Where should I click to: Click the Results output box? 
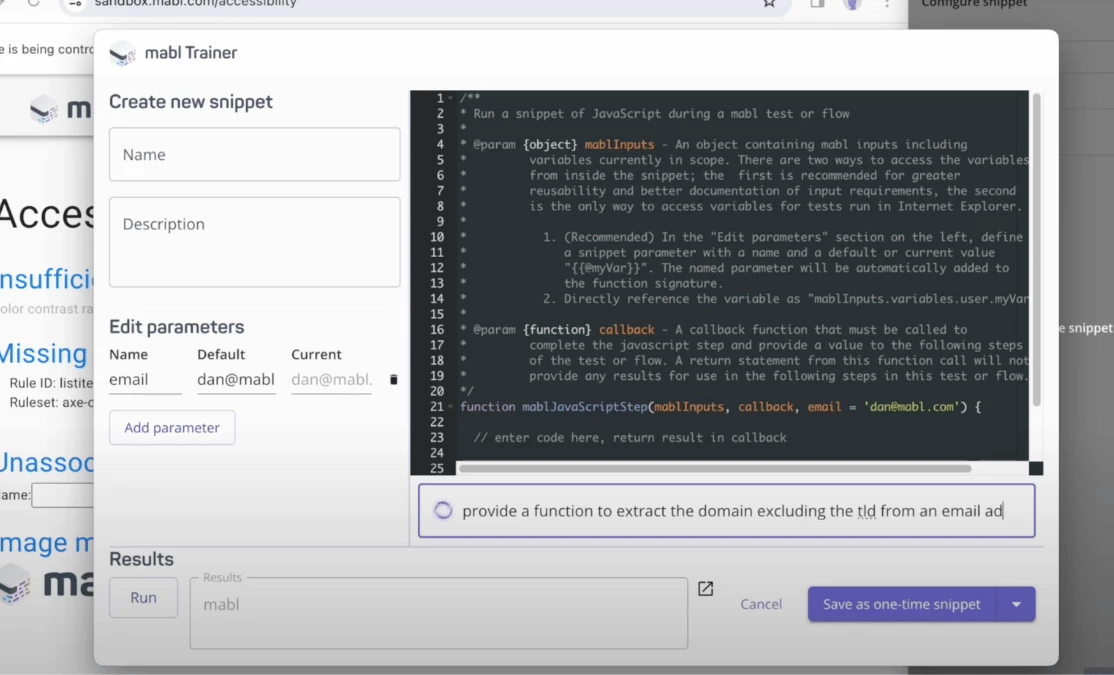click(x=438, y=613)
